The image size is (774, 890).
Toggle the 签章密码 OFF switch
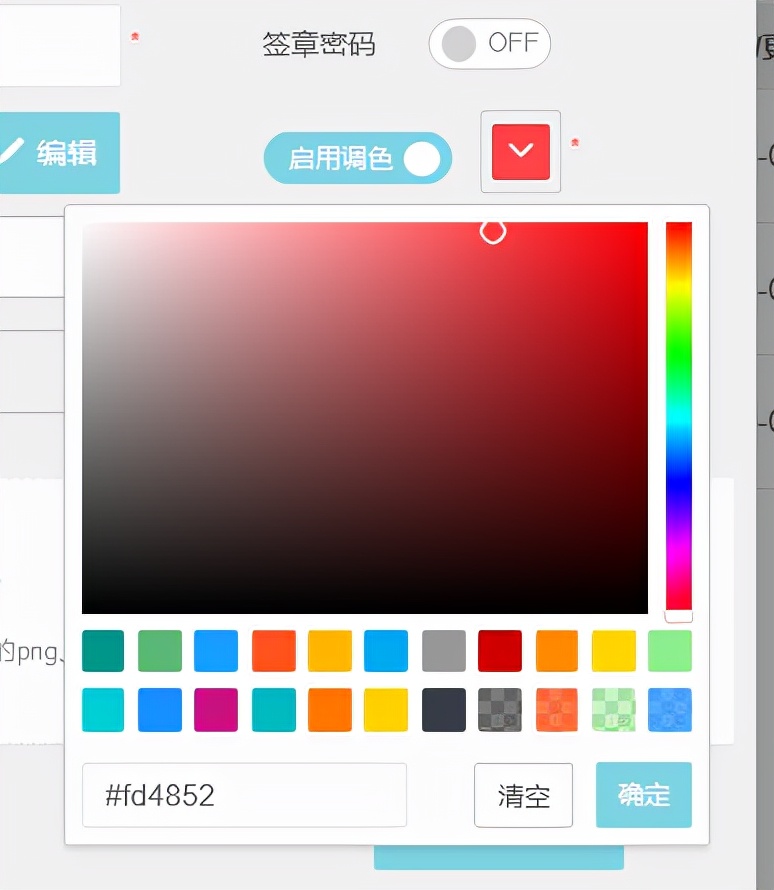pos(489,44)
